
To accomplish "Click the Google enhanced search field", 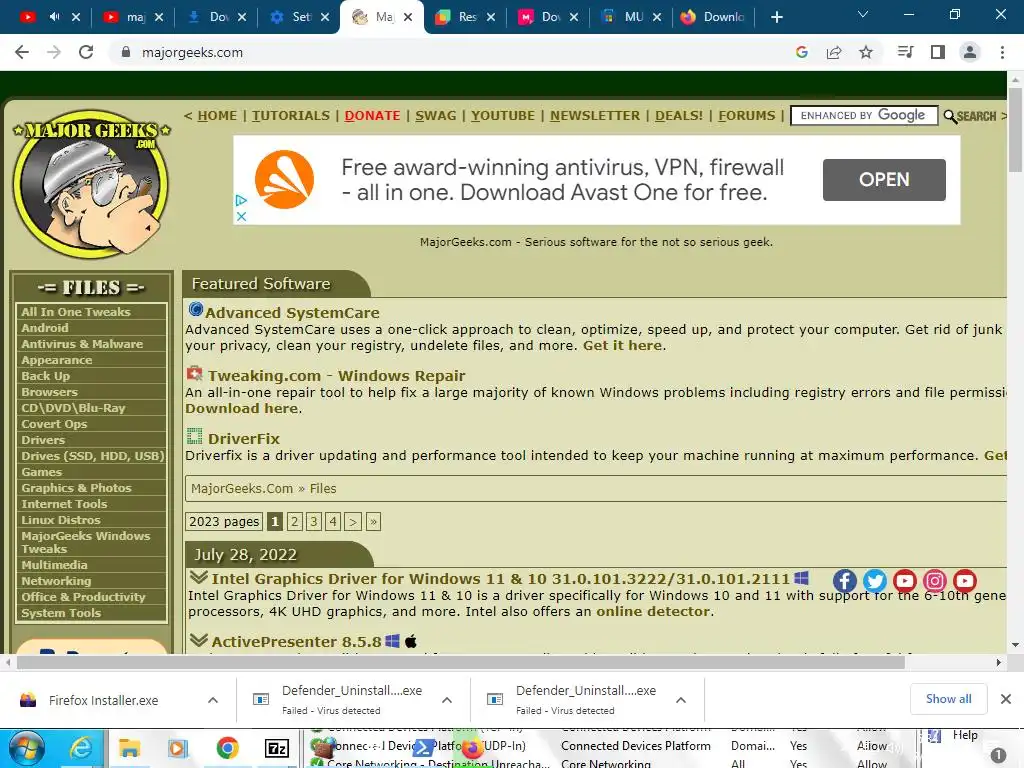I will [864, 116].
